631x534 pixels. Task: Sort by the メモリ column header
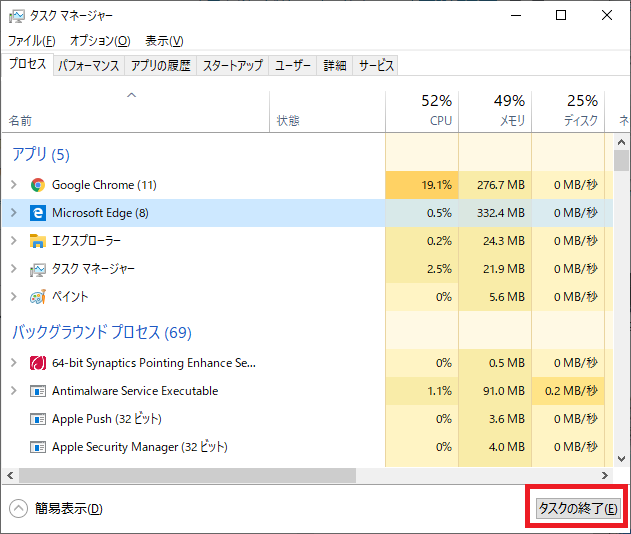pyautogui.click(x=495, y=111)
